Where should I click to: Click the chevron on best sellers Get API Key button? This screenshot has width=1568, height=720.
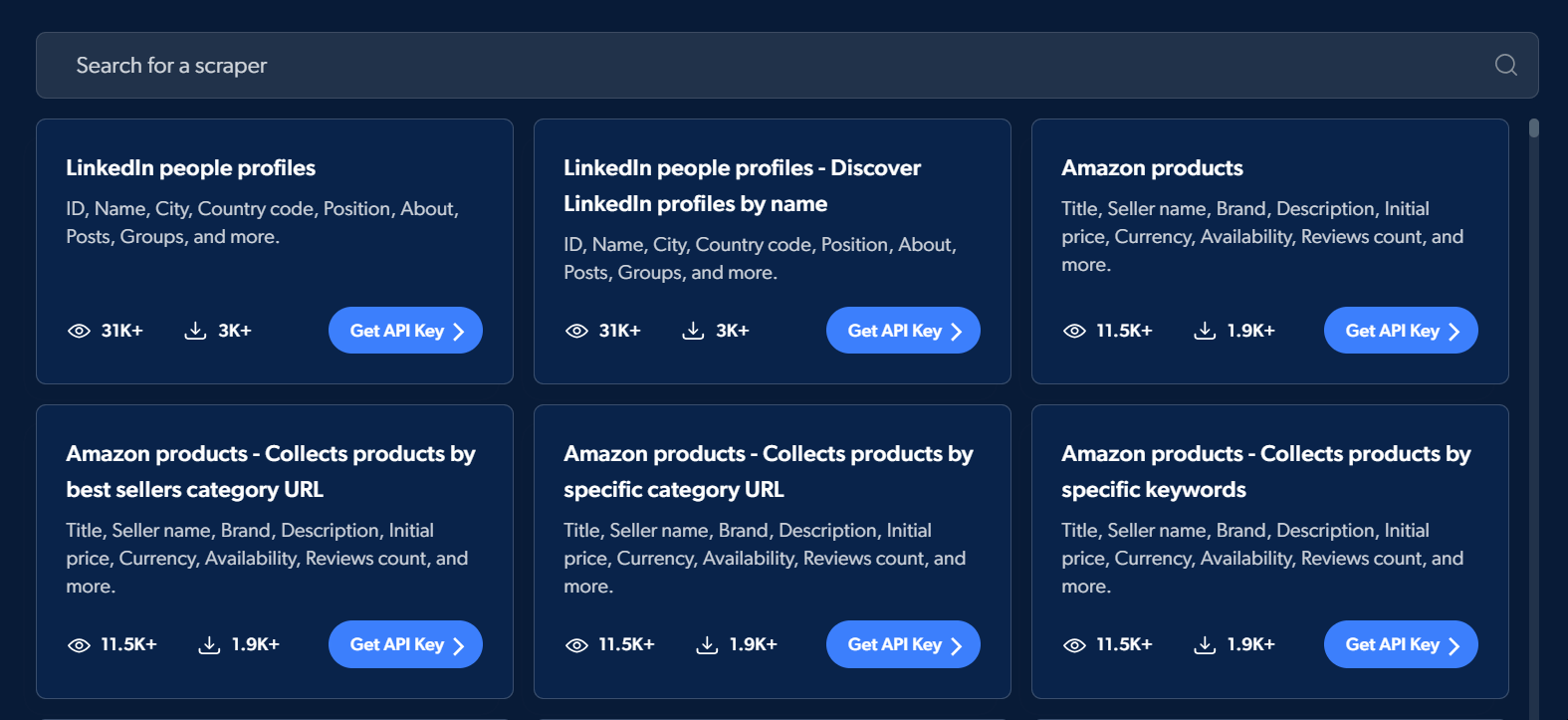(x=459, y=644)
